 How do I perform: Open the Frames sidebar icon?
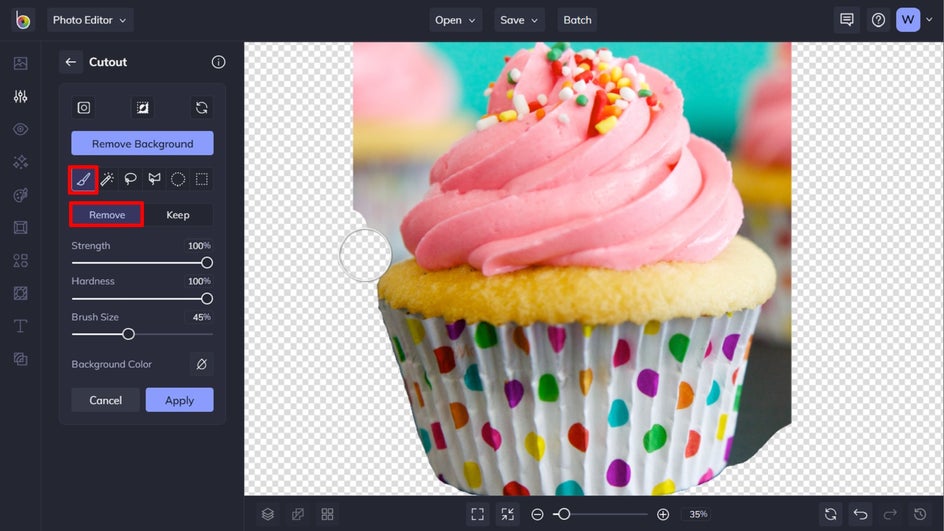click(20, 228)
